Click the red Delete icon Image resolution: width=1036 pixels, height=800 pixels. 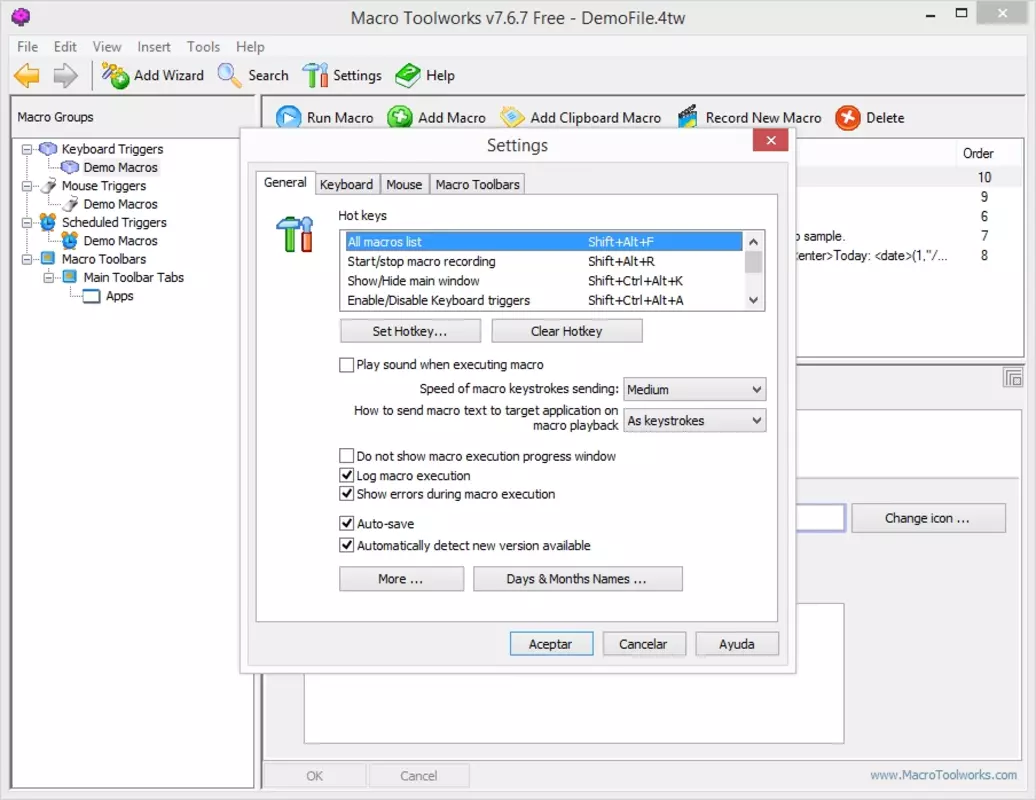pyautogui.click(x=847, y=118)
